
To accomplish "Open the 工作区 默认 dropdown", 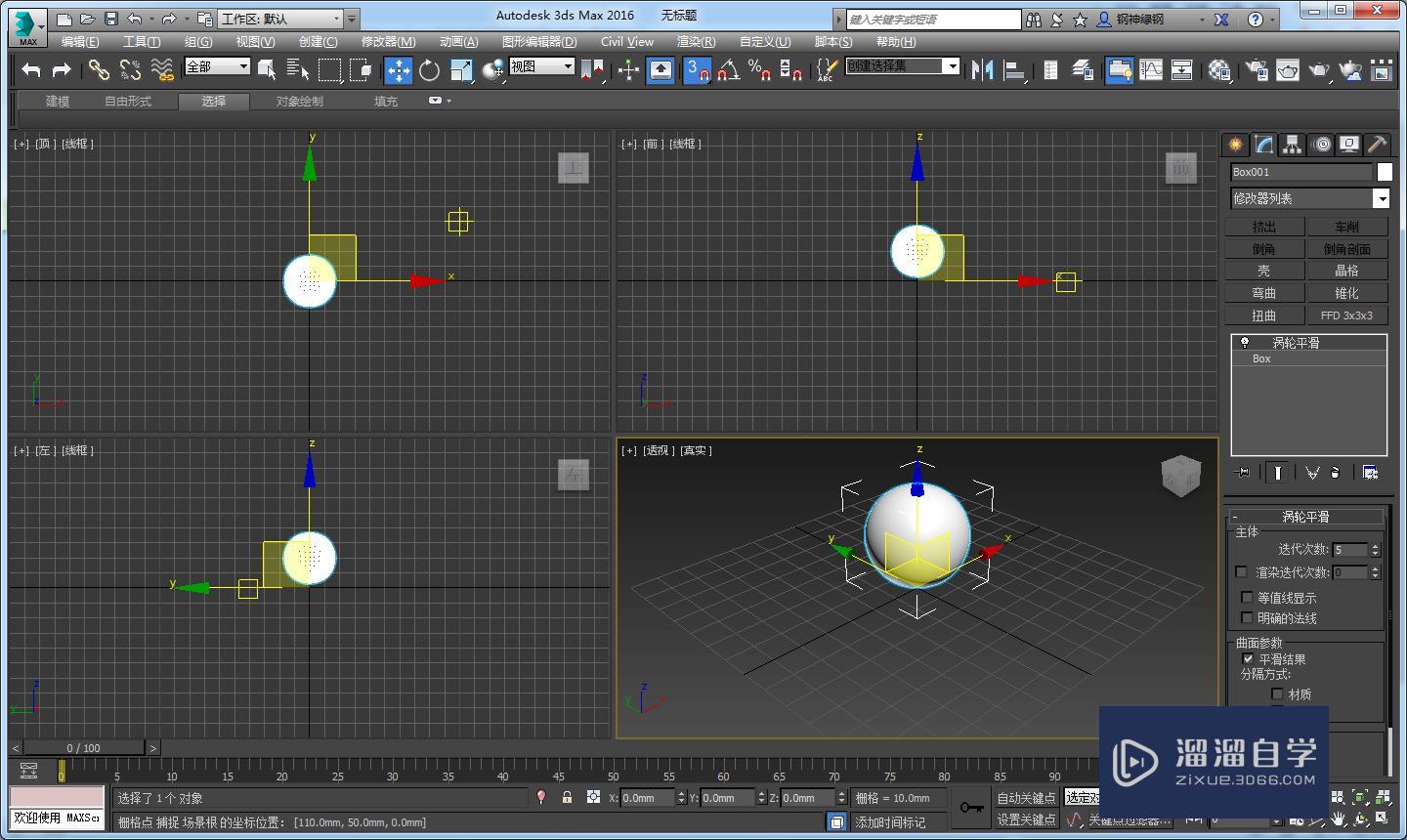I will (281, 19).
